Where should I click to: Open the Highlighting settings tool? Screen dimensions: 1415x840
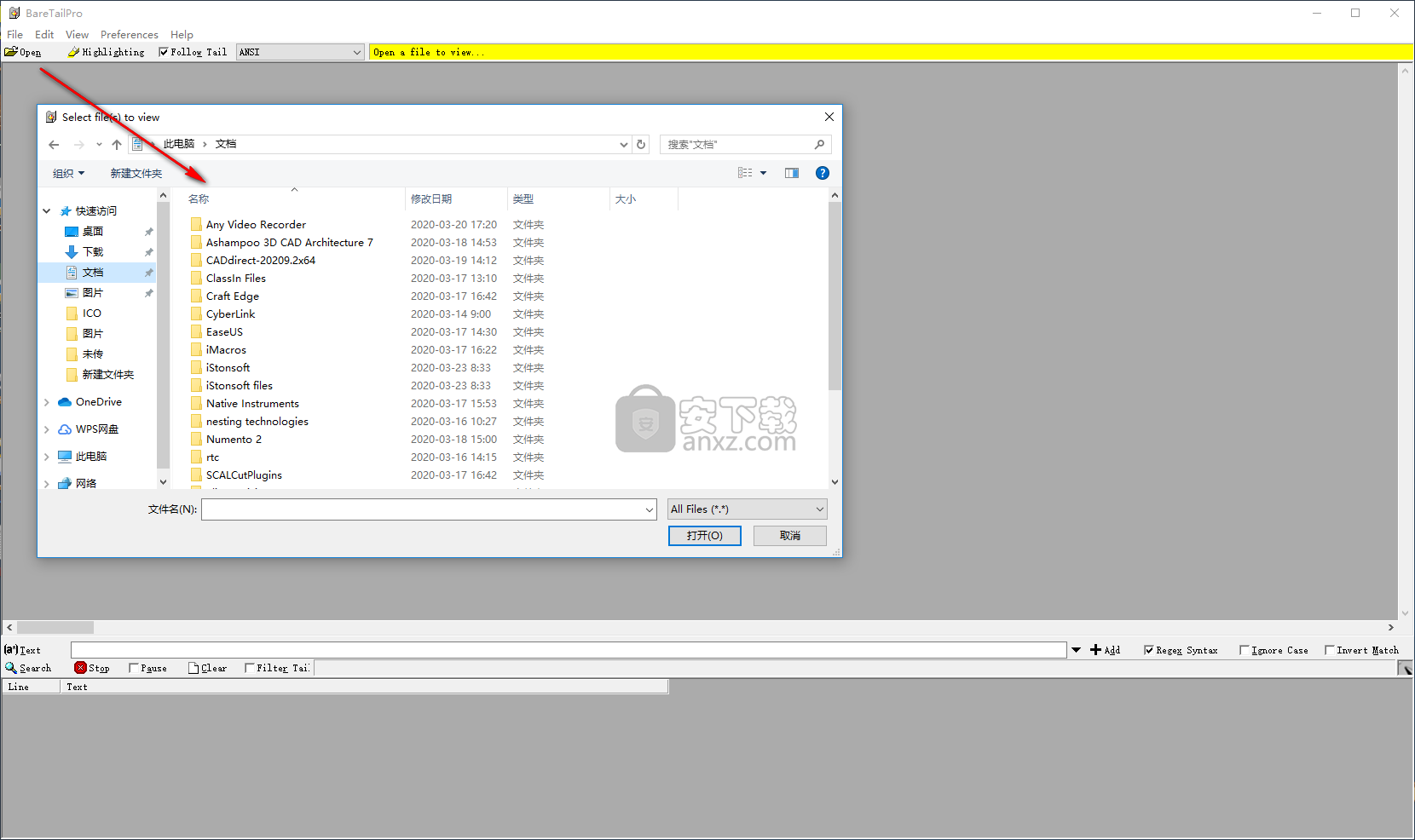[x=106, y=52]
